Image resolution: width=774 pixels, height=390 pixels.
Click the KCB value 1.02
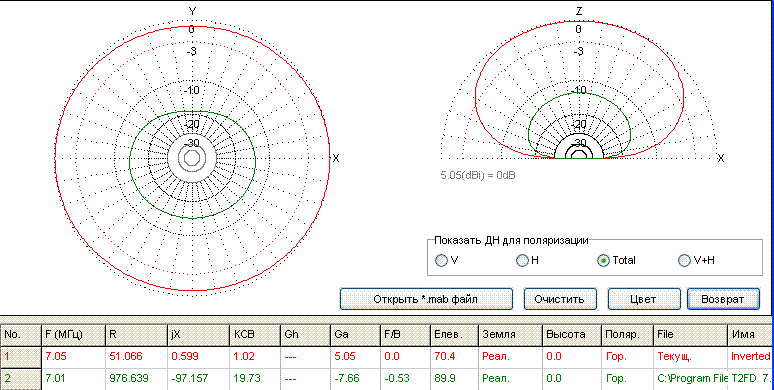coord(254,356)
